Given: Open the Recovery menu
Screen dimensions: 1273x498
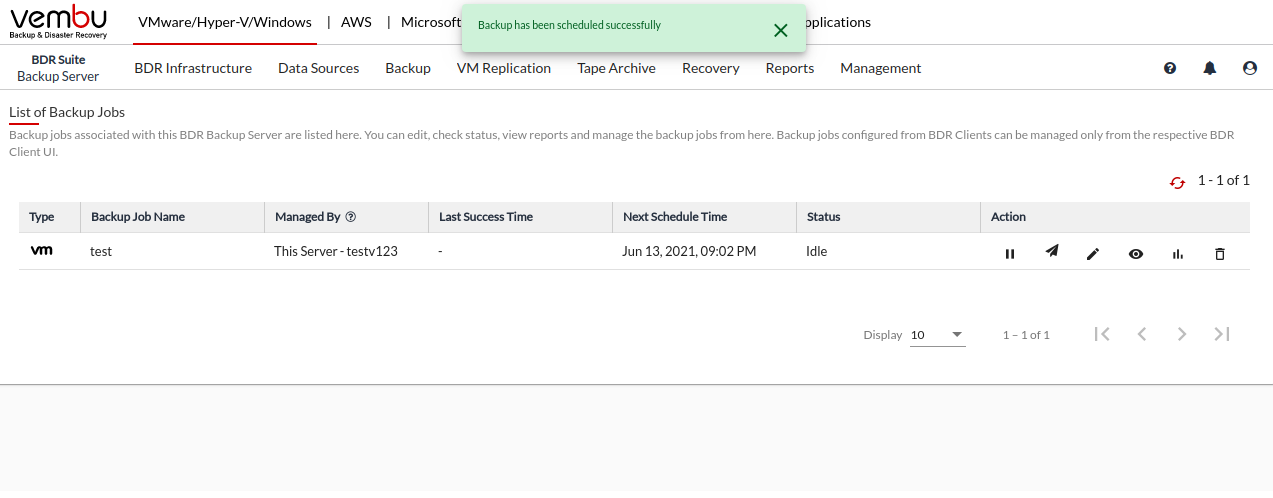Looking at the screenshot, I should coord(710,68).
